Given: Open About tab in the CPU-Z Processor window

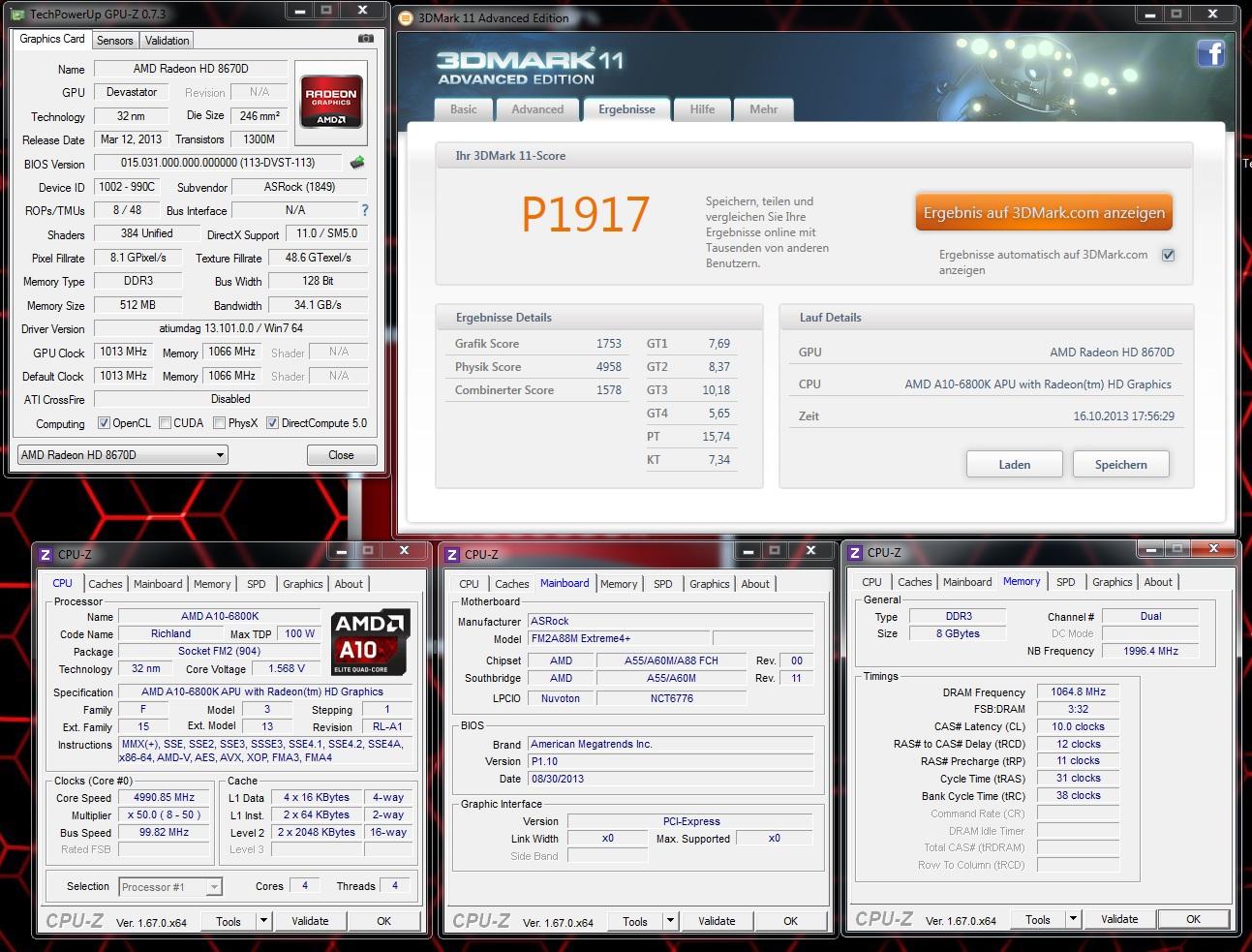Looking at the screenshot, I should (x=349, y=584).
